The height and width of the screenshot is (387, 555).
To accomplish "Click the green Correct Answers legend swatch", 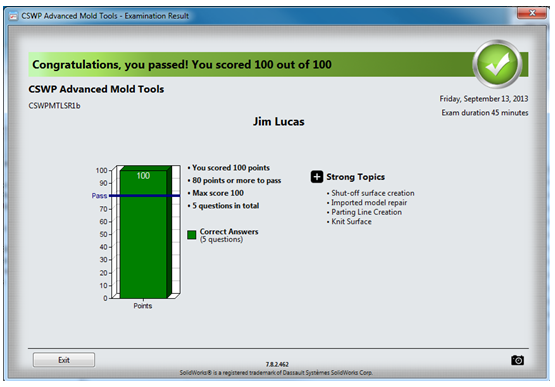I will 191,235.
